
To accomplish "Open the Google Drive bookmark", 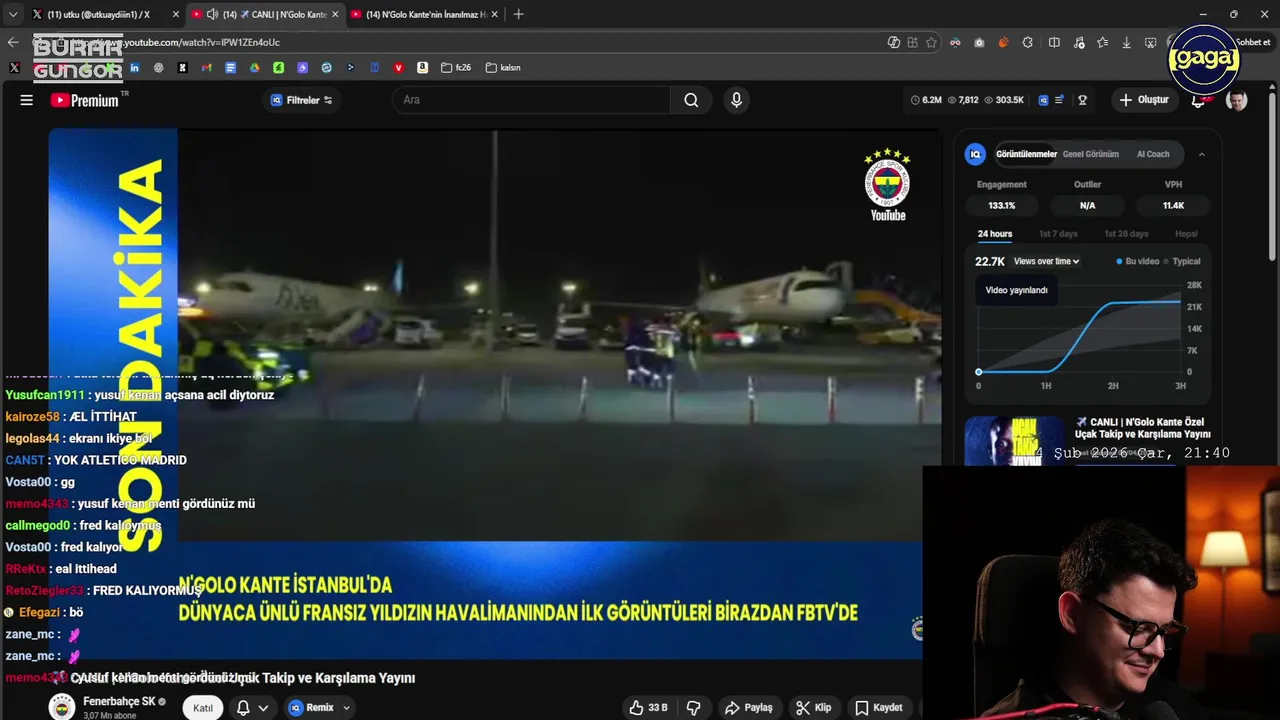I will pyautogui.click(x=254, y=68).
